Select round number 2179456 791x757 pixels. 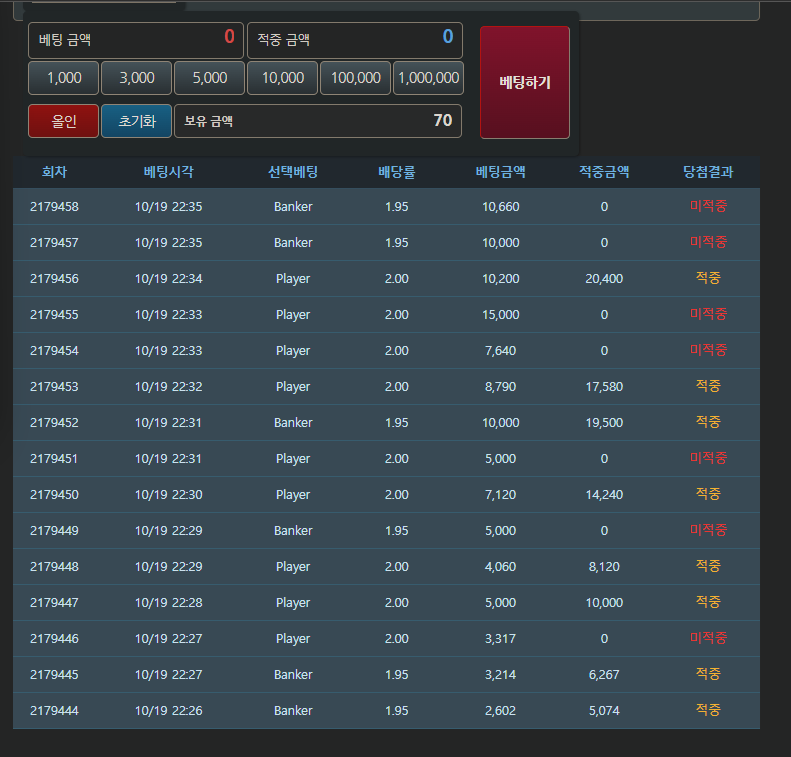54,279
